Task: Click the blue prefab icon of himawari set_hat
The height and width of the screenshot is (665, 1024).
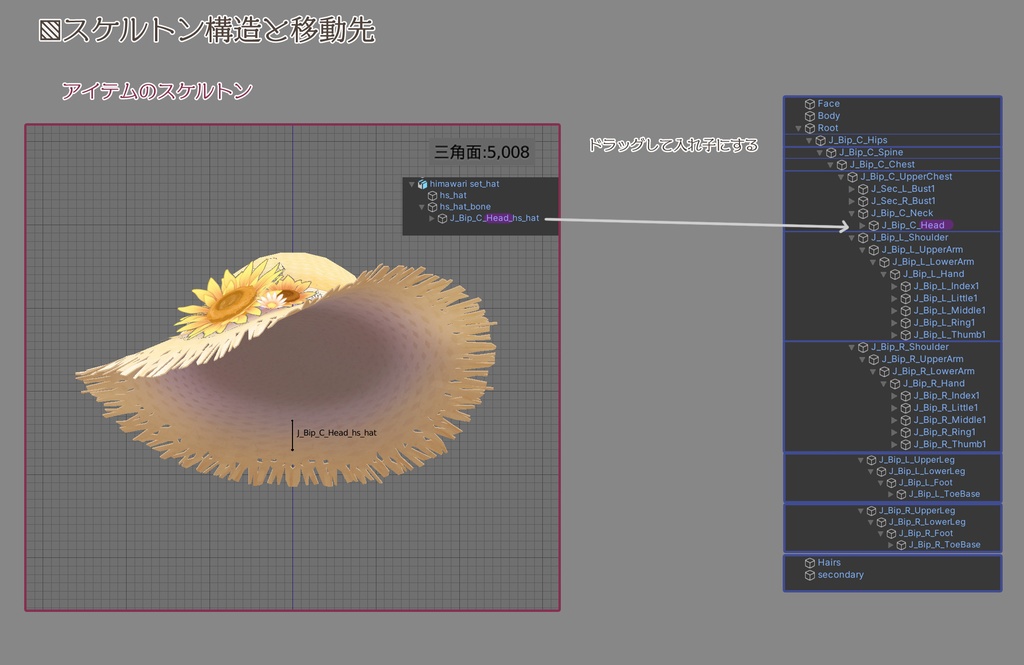Action: [x=423, y=184]
